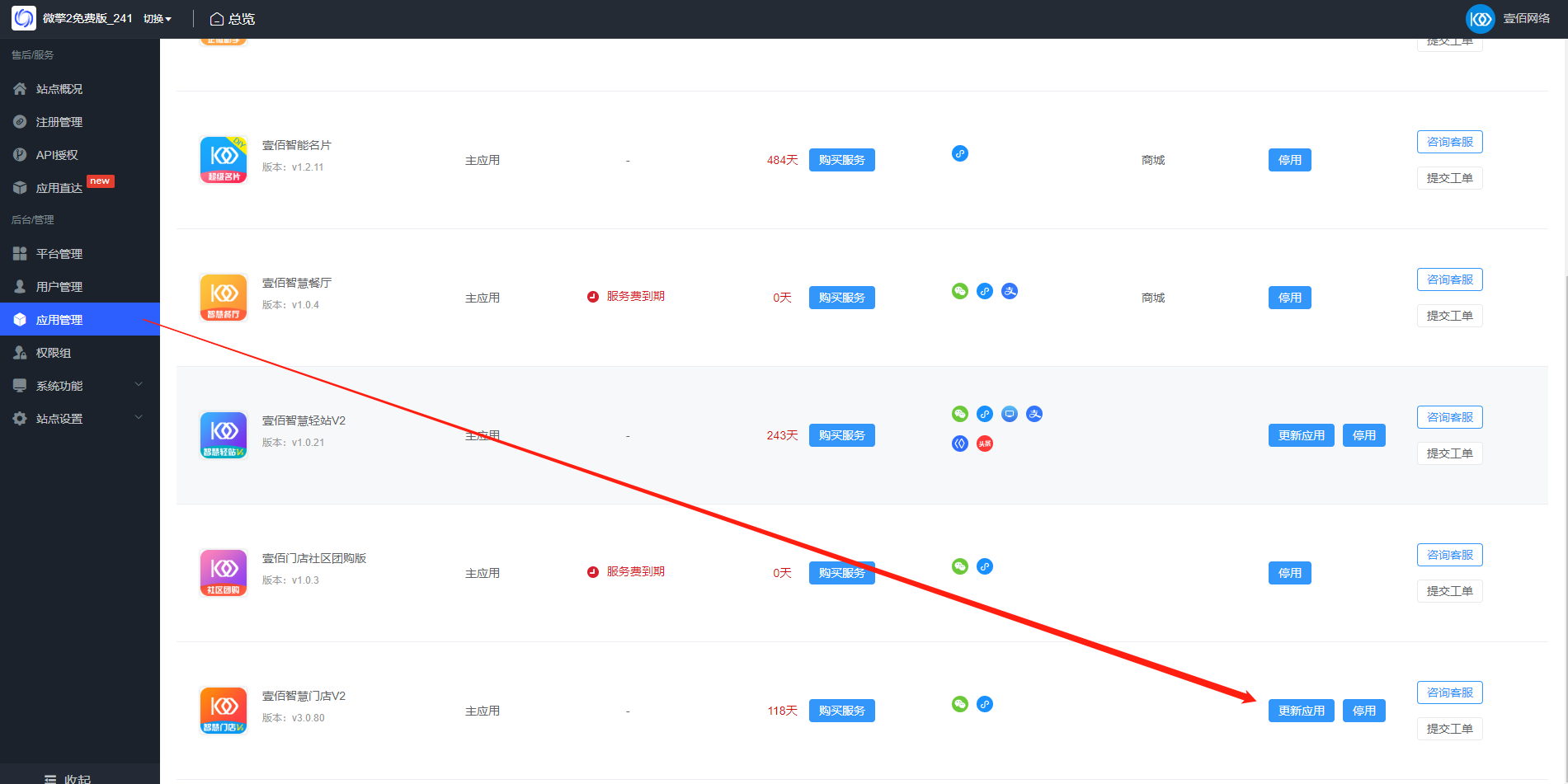Click Alipay icon for 壹佰智慧轻站V2
1568x784 pixels.
click(x=1034, y=414)
